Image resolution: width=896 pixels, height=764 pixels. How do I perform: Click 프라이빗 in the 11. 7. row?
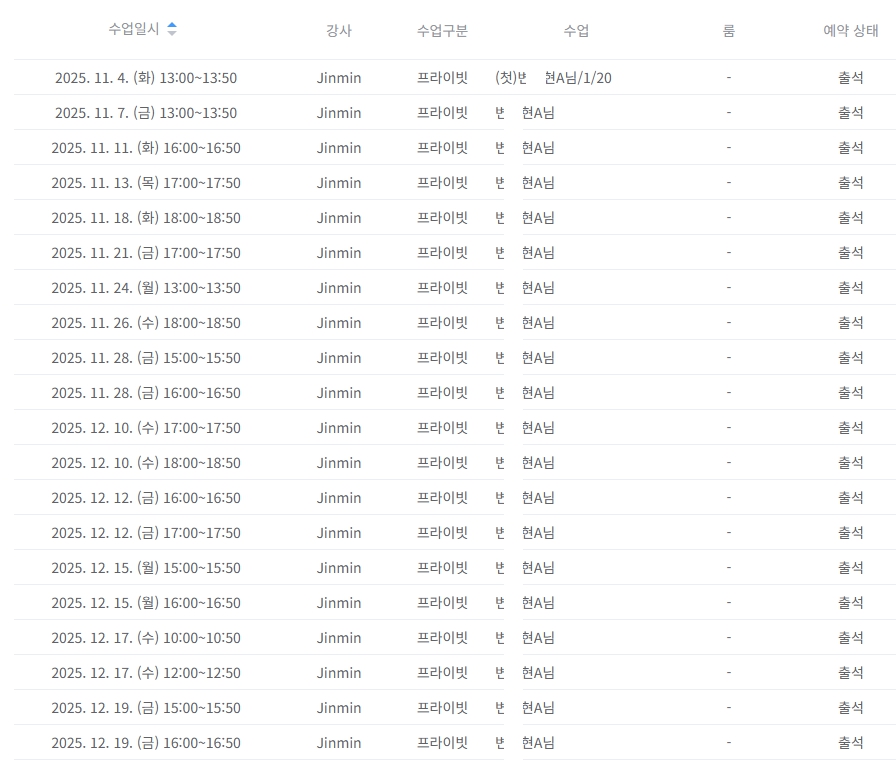[442, 113]
